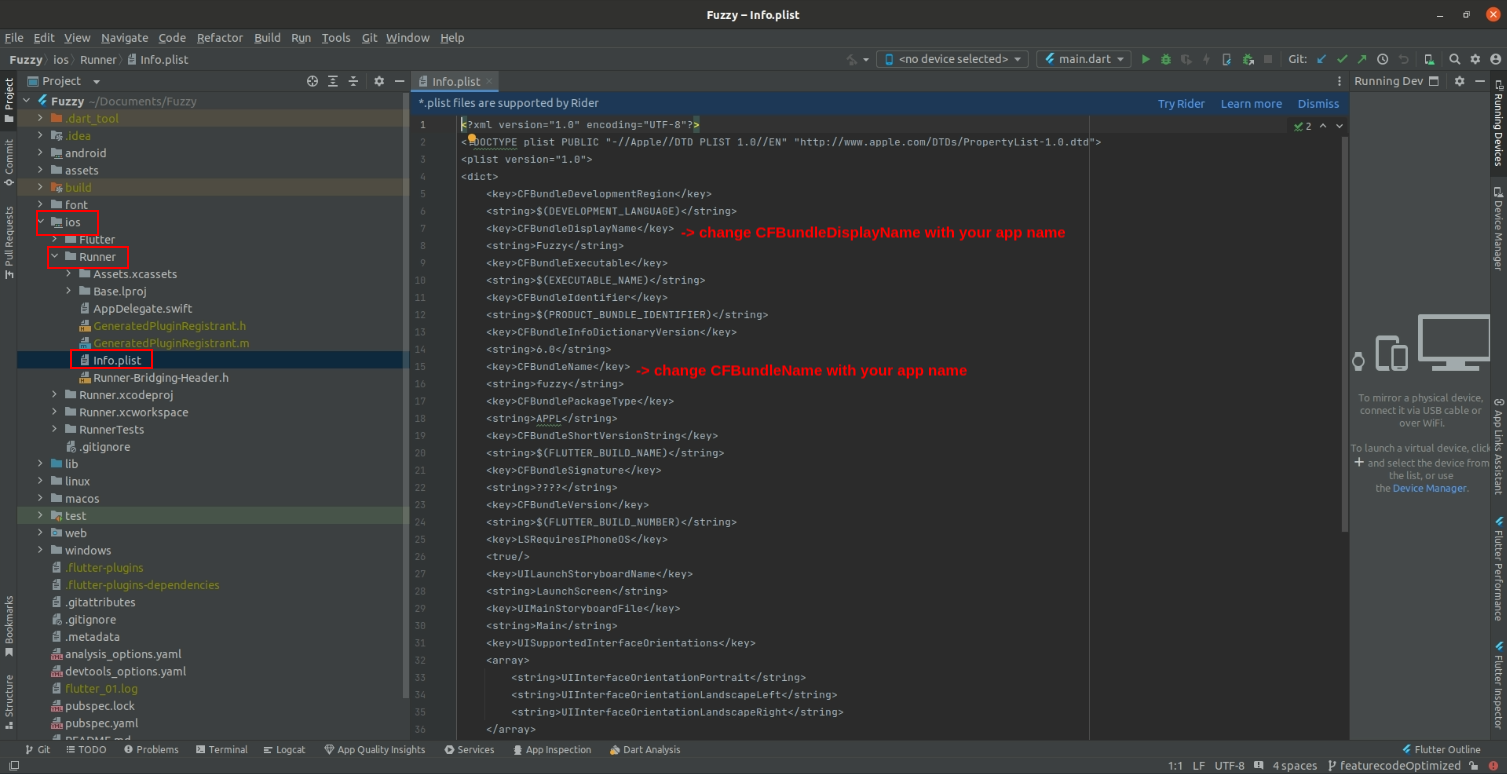Open Search Everywhere magnifier icon
Image resolution: width=1507 pixels, height=774 pixels.
(x=1455, y=59)
